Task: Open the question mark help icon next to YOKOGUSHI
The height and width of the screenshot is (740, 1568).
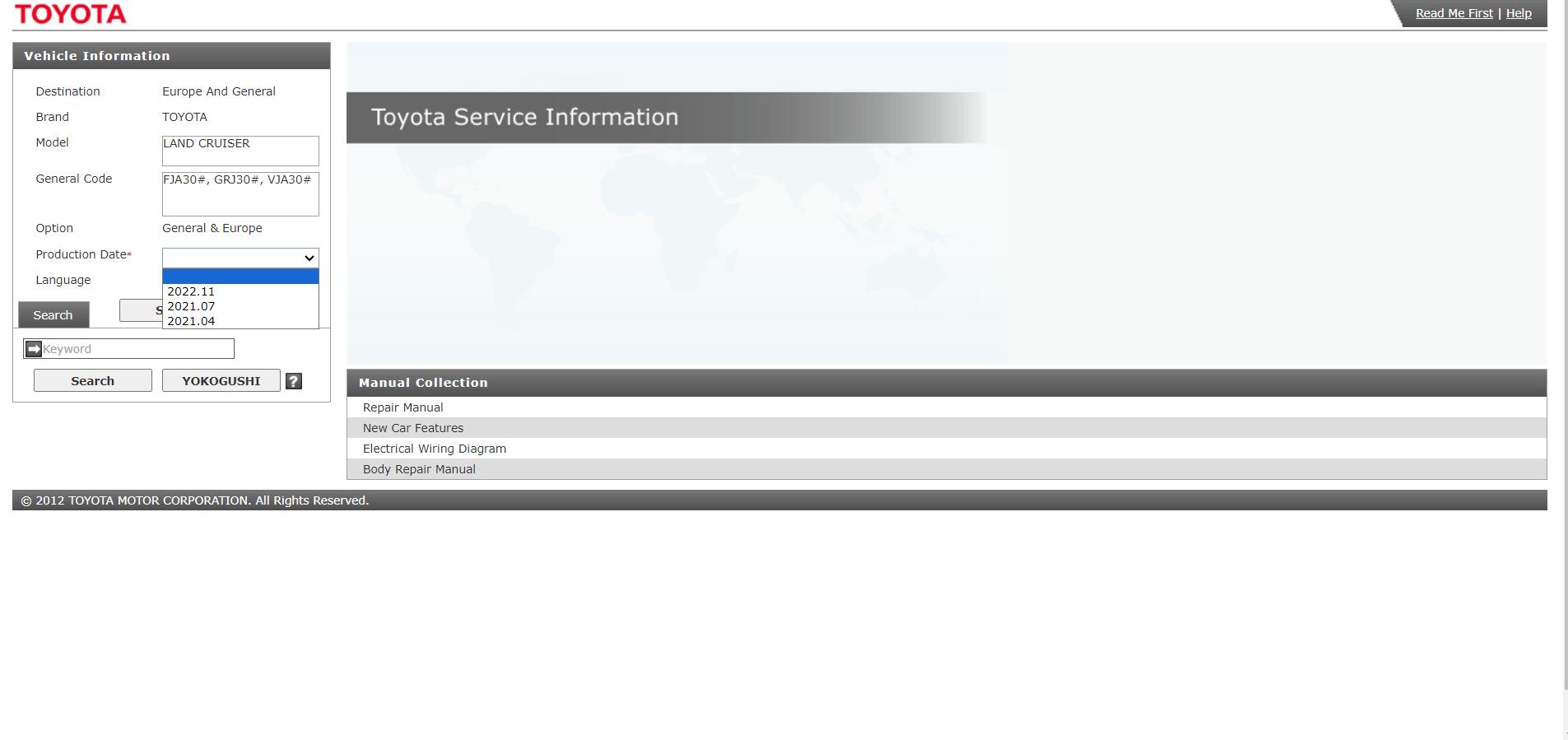Action: tap(294, 381)
